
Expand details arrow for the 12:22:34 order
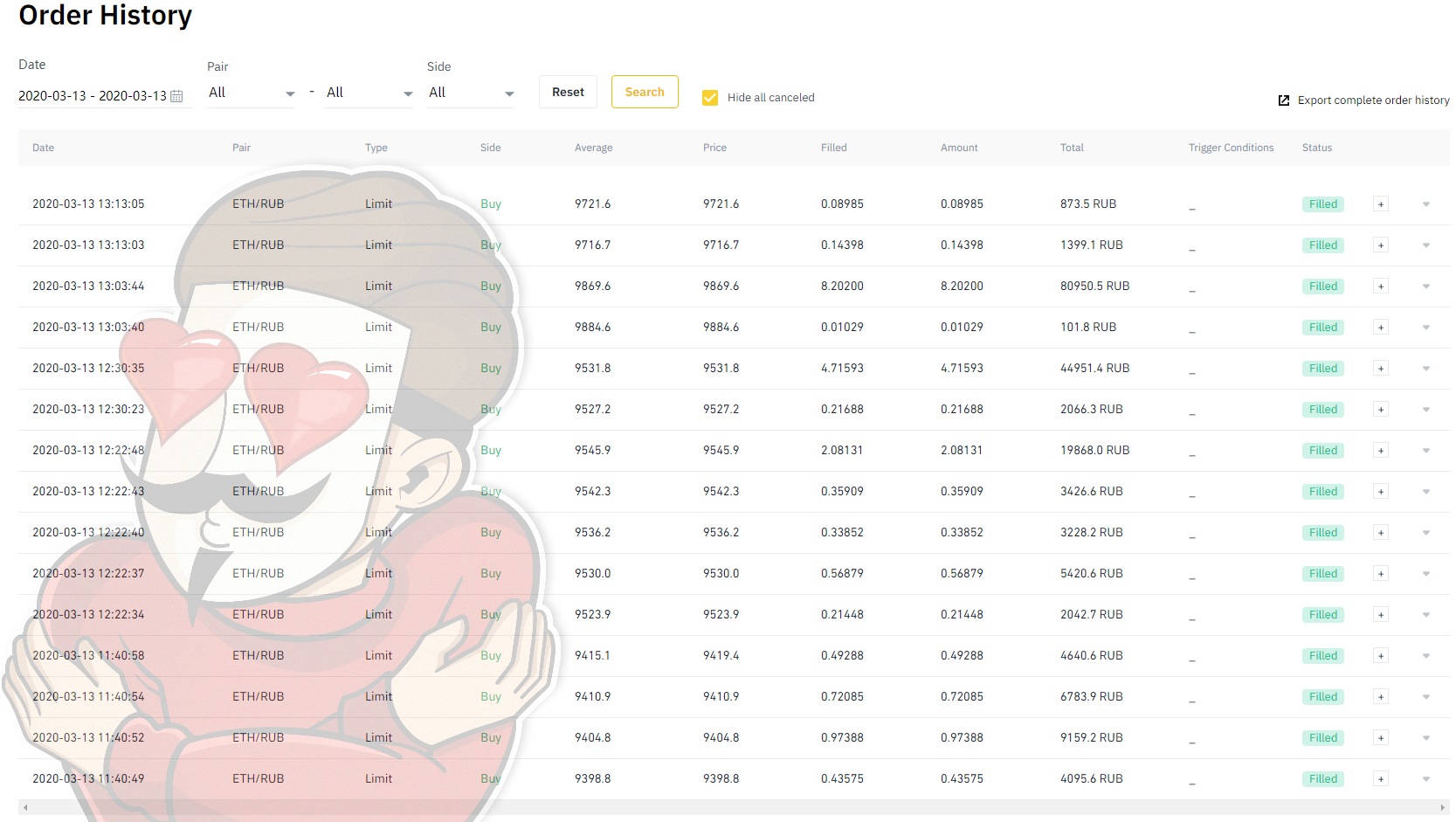(1426, 615)
